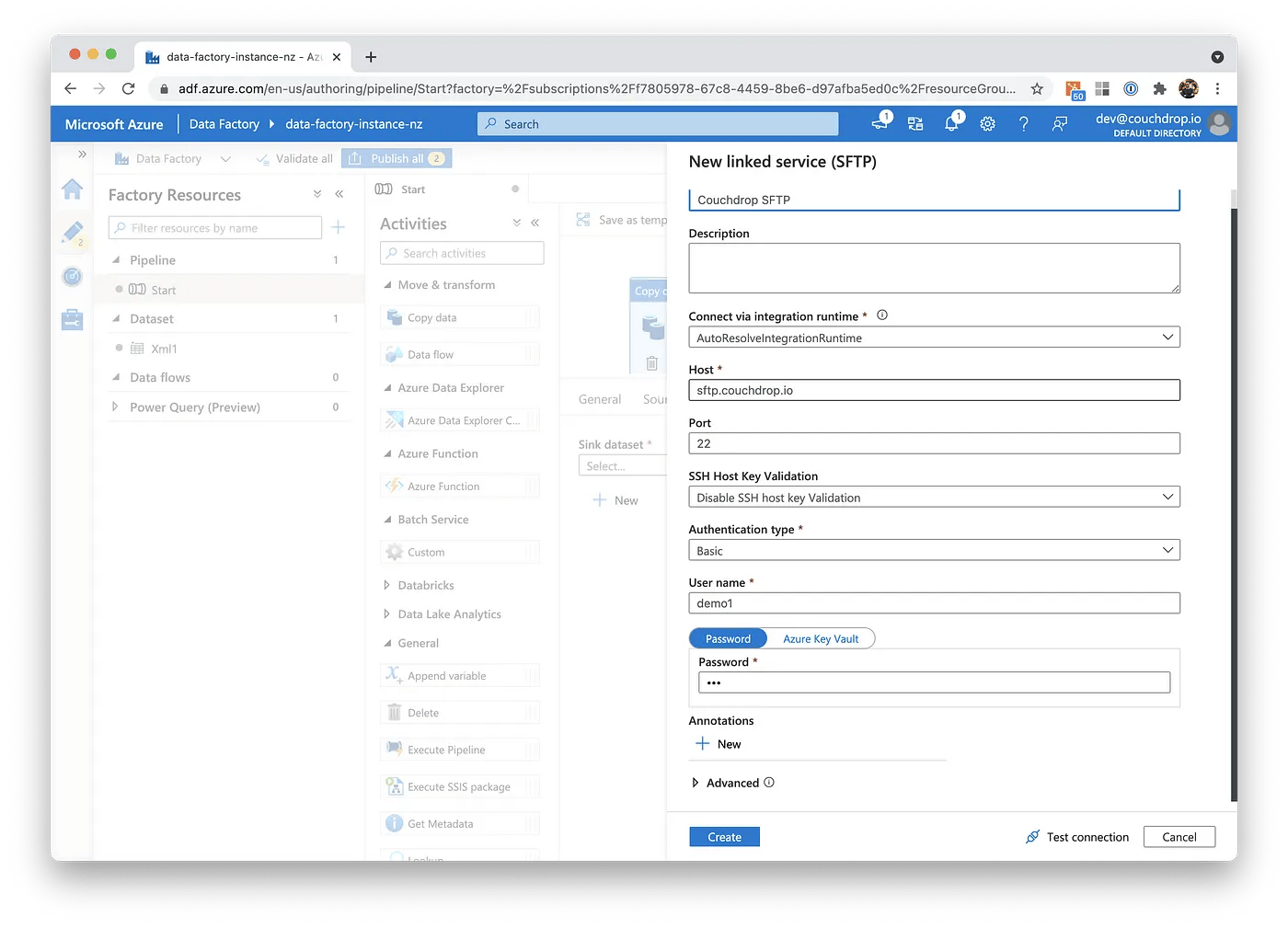Bookmark this page with the star icon

point(1037,88)
